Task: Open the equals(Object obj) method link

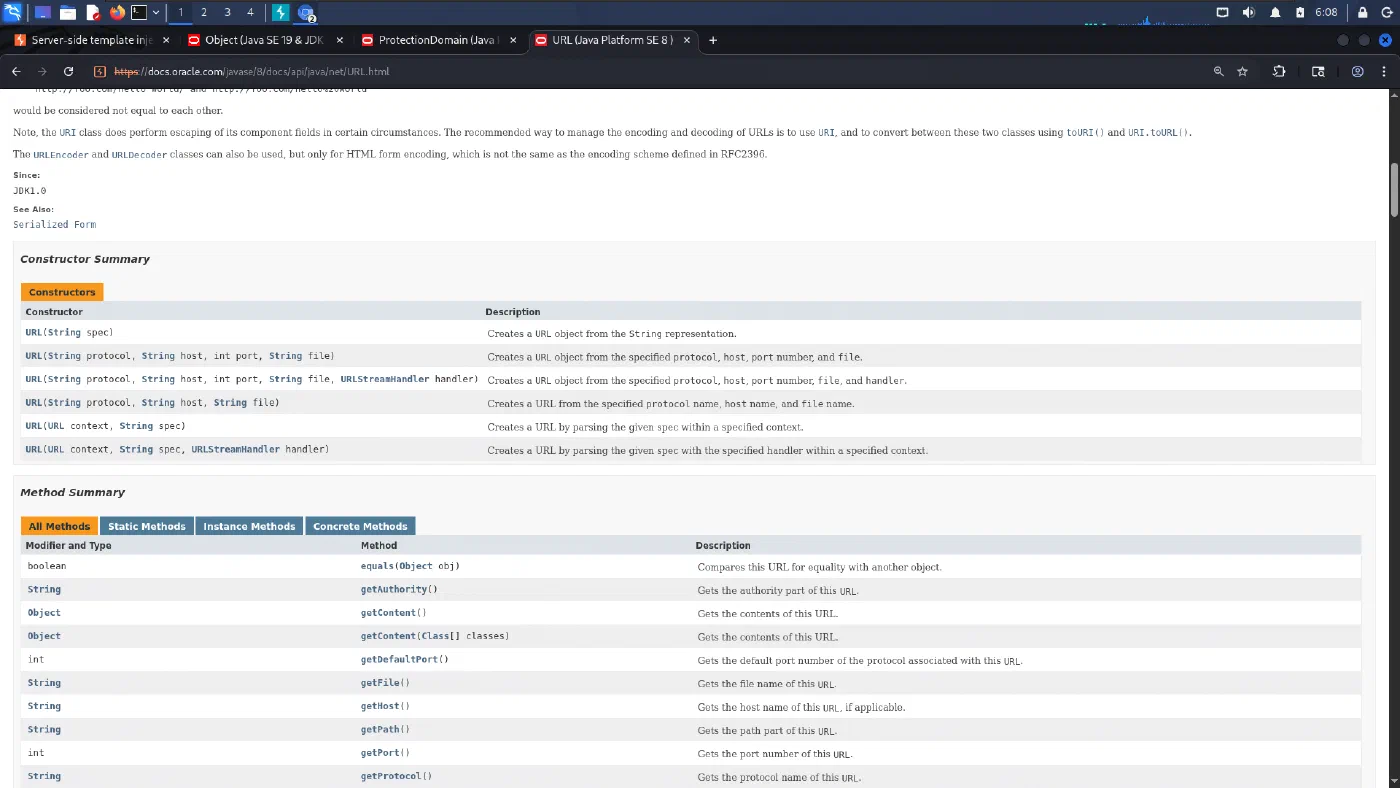Action: 410,566
